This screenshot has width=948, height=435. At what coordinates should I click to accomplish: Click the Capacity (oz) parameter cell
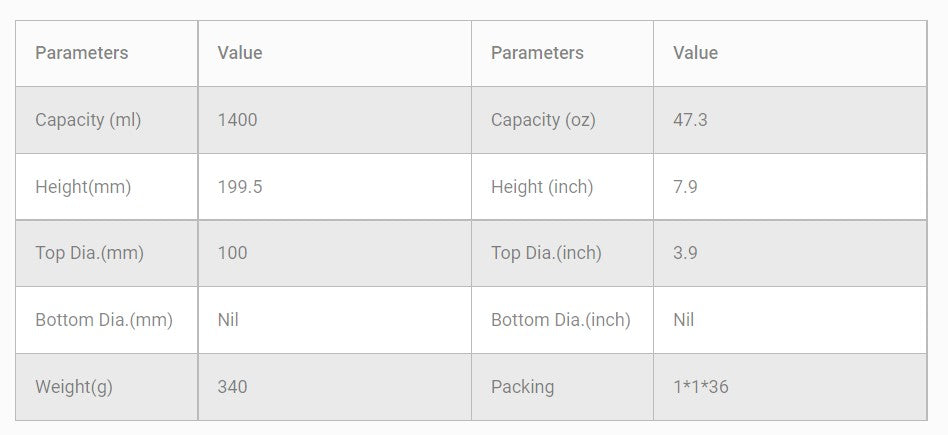pyautogui.click(x=543, y=120)
